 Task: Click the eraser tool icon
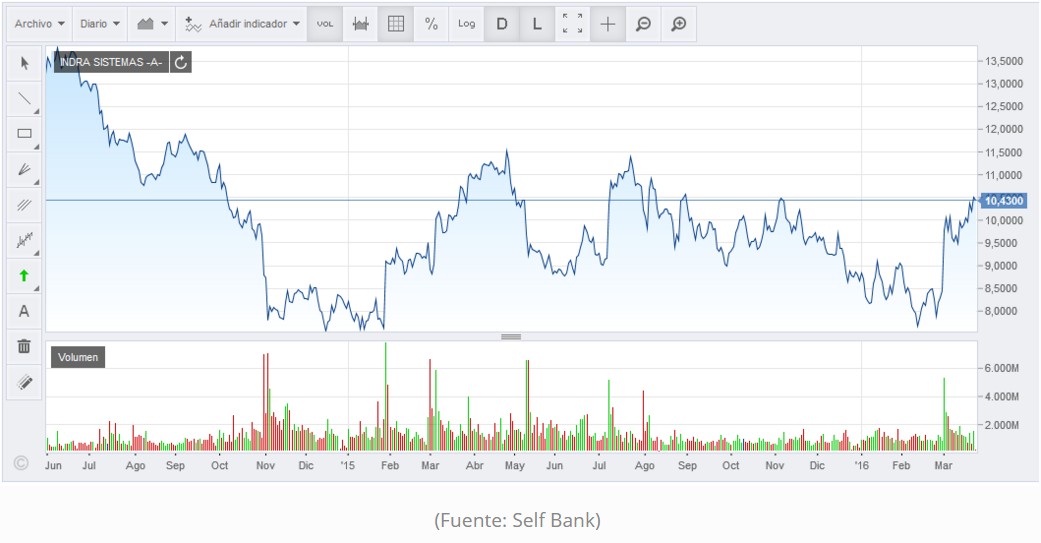[25, 382]
